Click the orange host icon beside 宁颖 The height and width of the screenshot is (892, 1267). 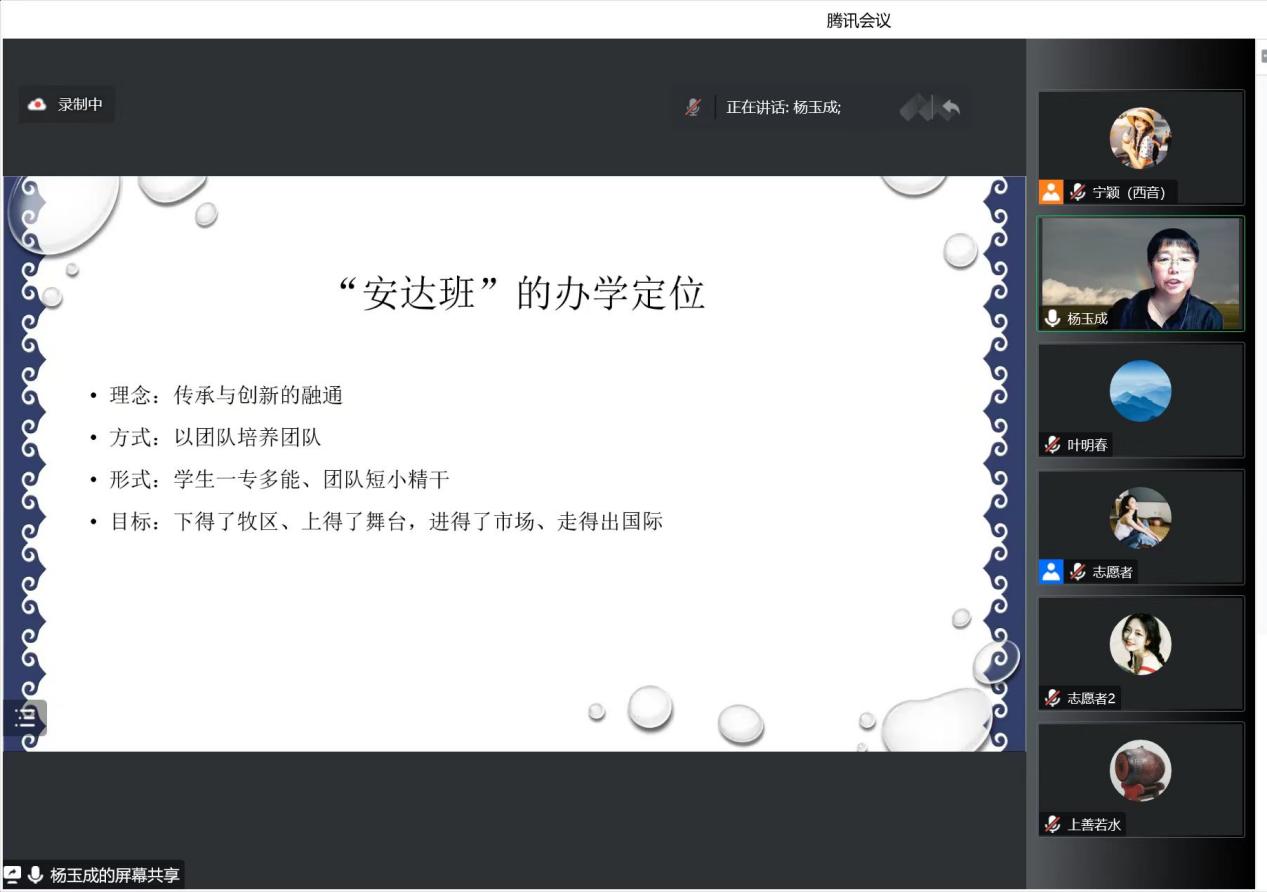(x=1051, y=192)
